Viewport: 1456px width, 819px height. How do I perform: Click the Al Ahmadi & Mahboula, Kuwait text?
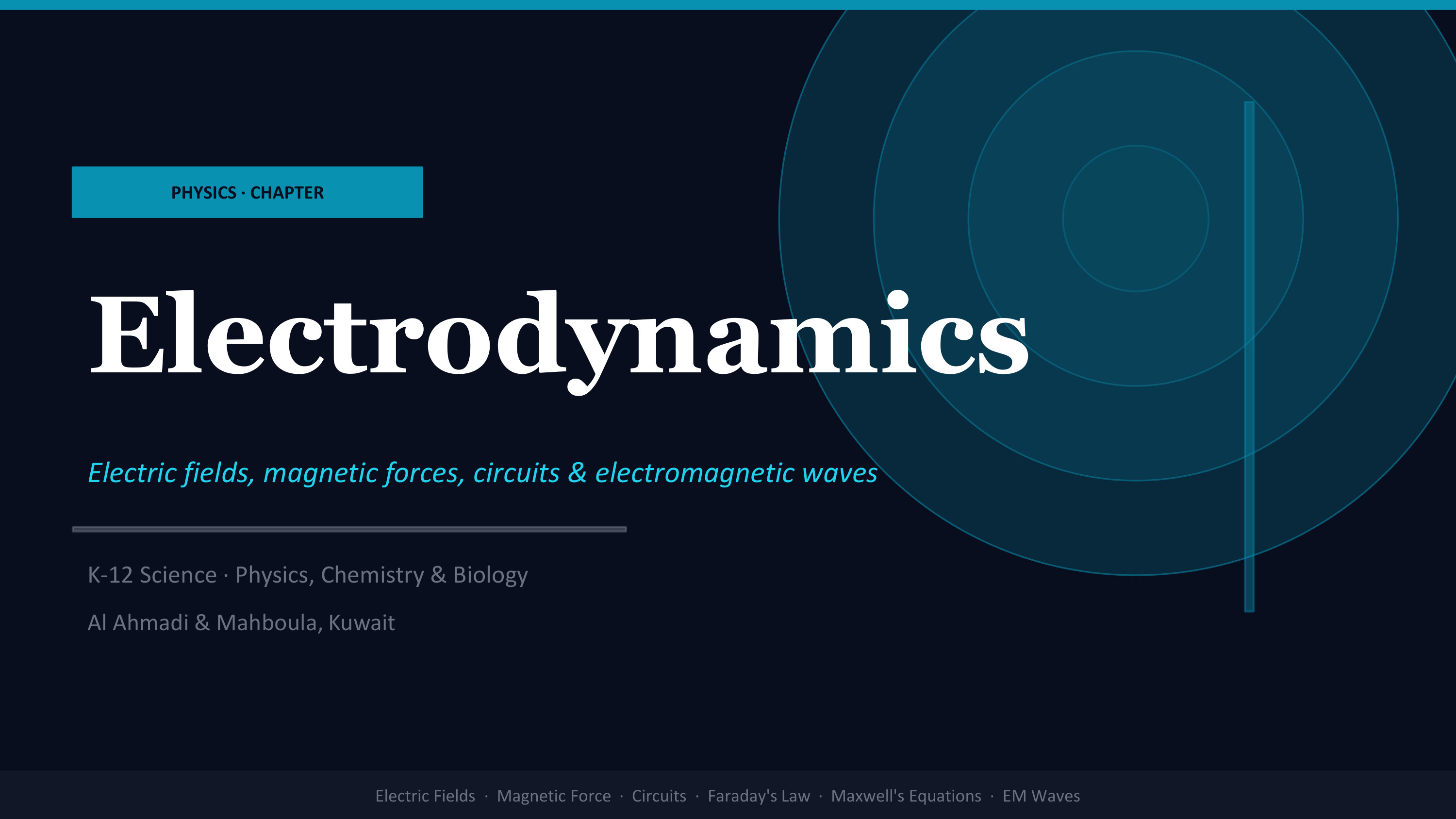tap(241, 623)
